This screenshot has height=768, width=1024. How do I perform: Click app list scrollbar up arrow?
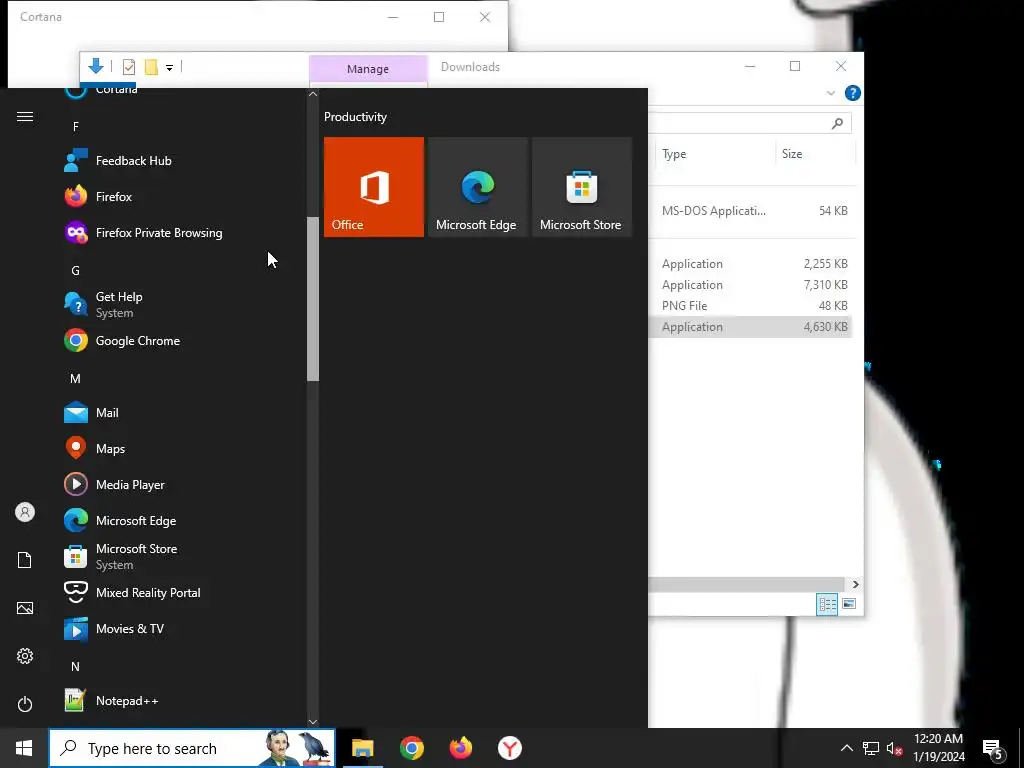[313, 94]
